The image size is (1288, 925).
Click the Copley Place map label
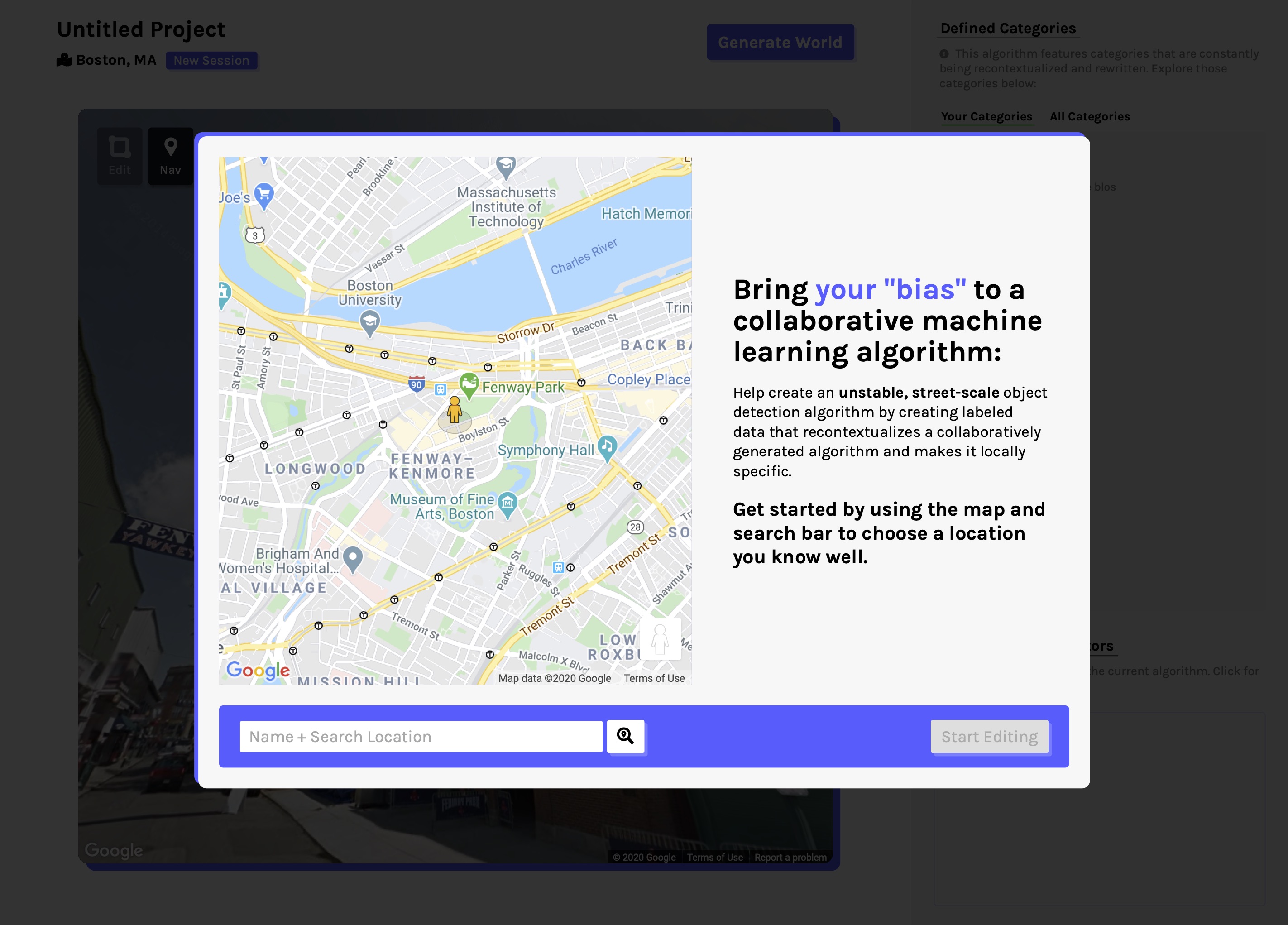tap(649, 379)
